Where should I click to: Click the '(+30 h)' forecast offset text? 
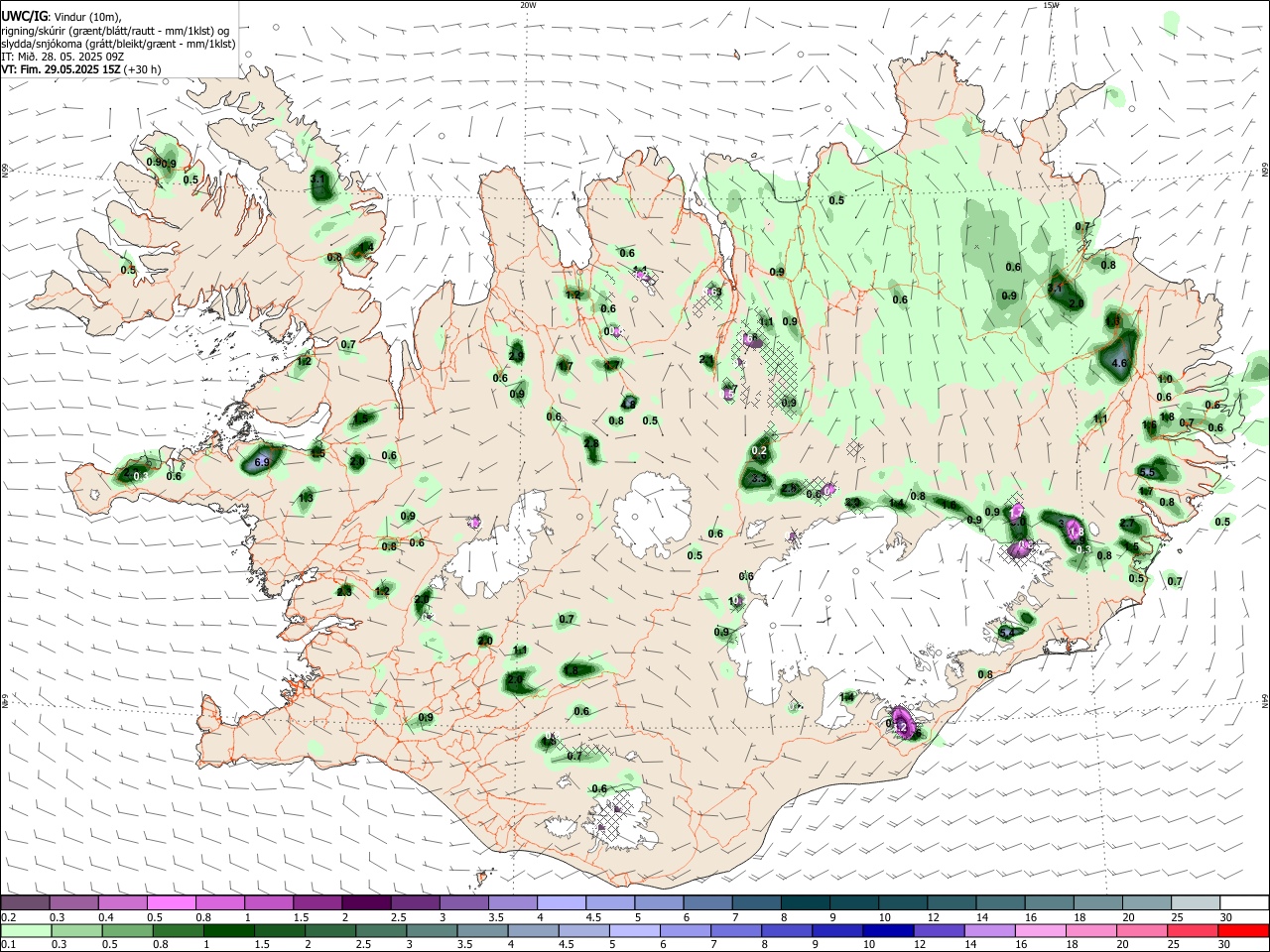click(143, 69)
